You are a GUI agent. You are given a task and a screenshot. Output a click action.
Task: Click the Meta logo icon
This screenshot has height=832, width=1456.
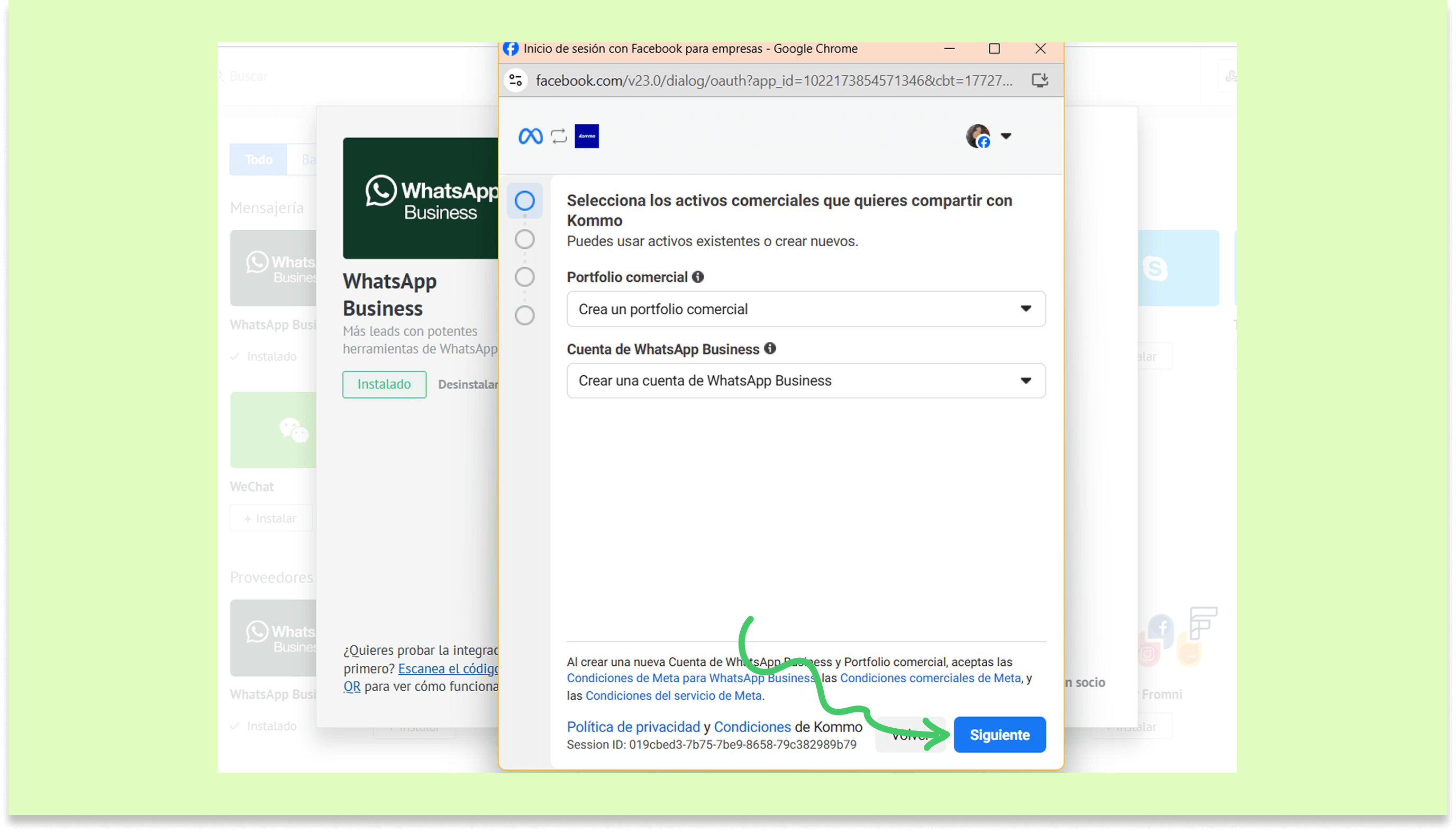[530, 136]
